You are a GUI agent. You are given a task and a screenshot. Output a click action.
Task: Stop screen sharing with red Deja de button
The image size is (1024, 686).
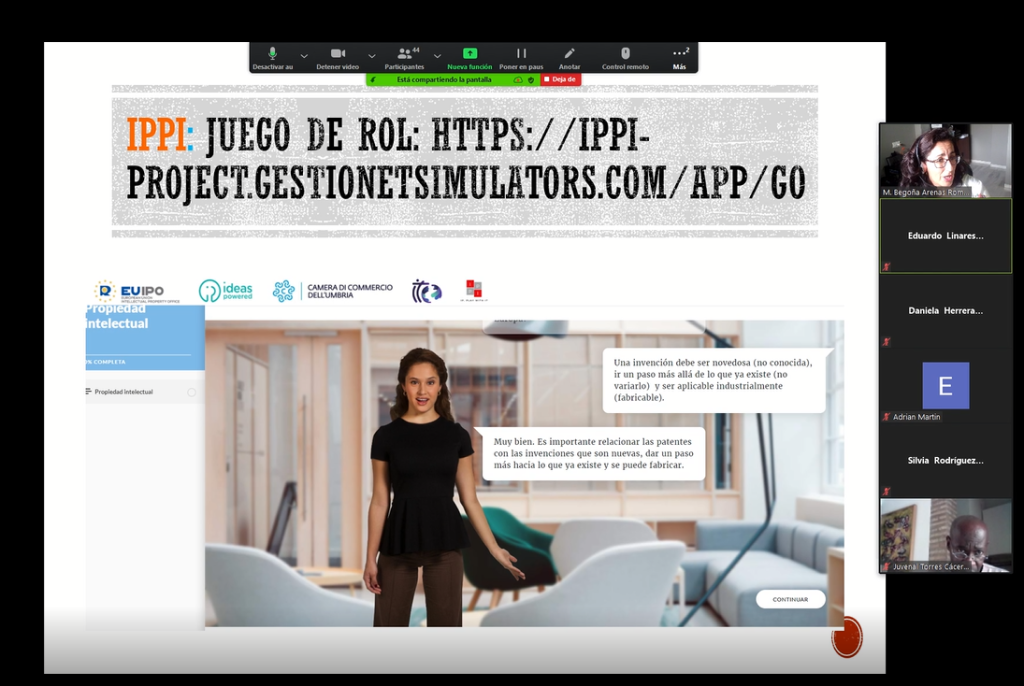click(x=560, y=79)
